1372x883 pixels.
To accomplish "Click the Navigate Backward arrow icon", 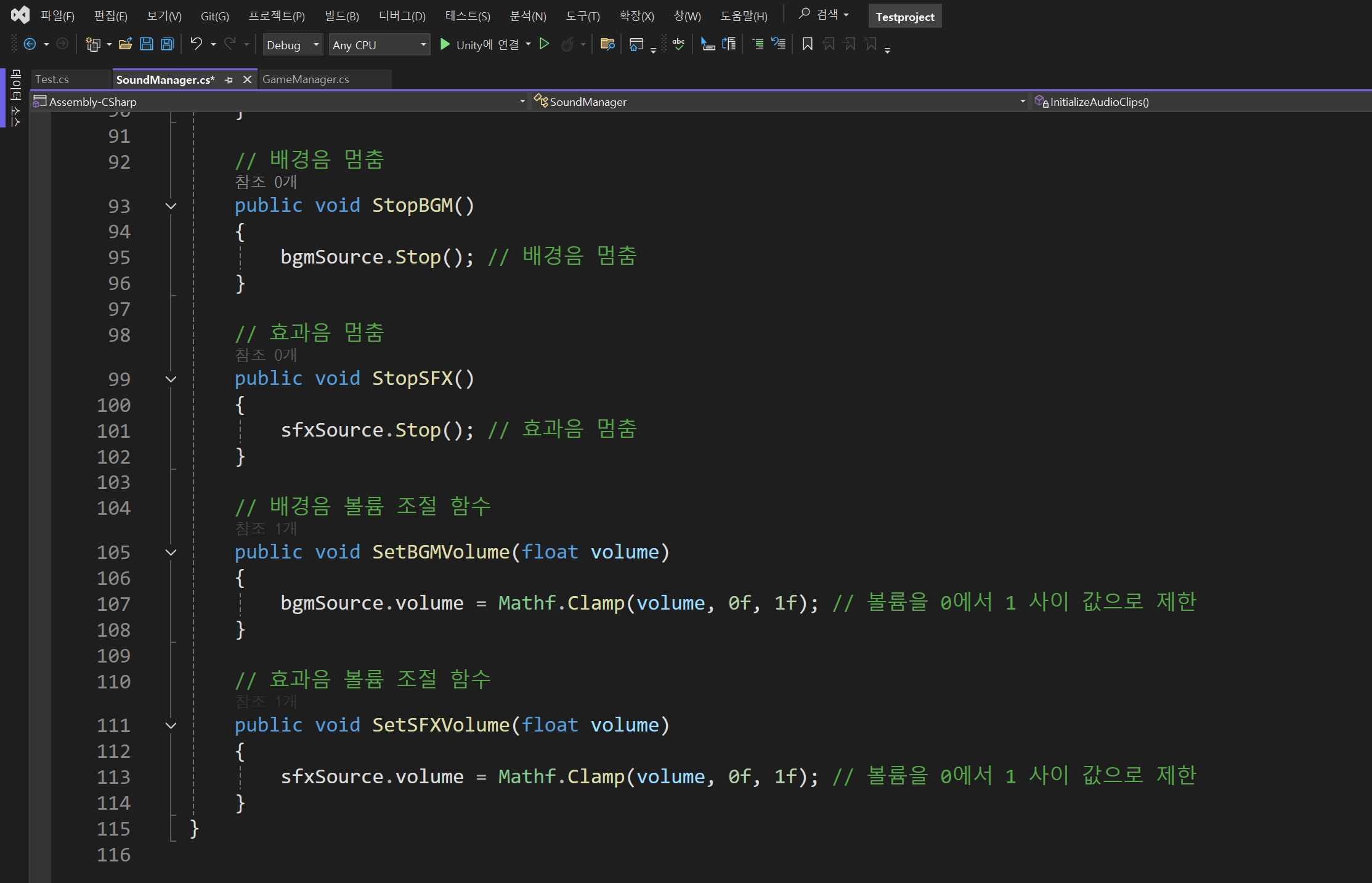I will pos(29,44).
